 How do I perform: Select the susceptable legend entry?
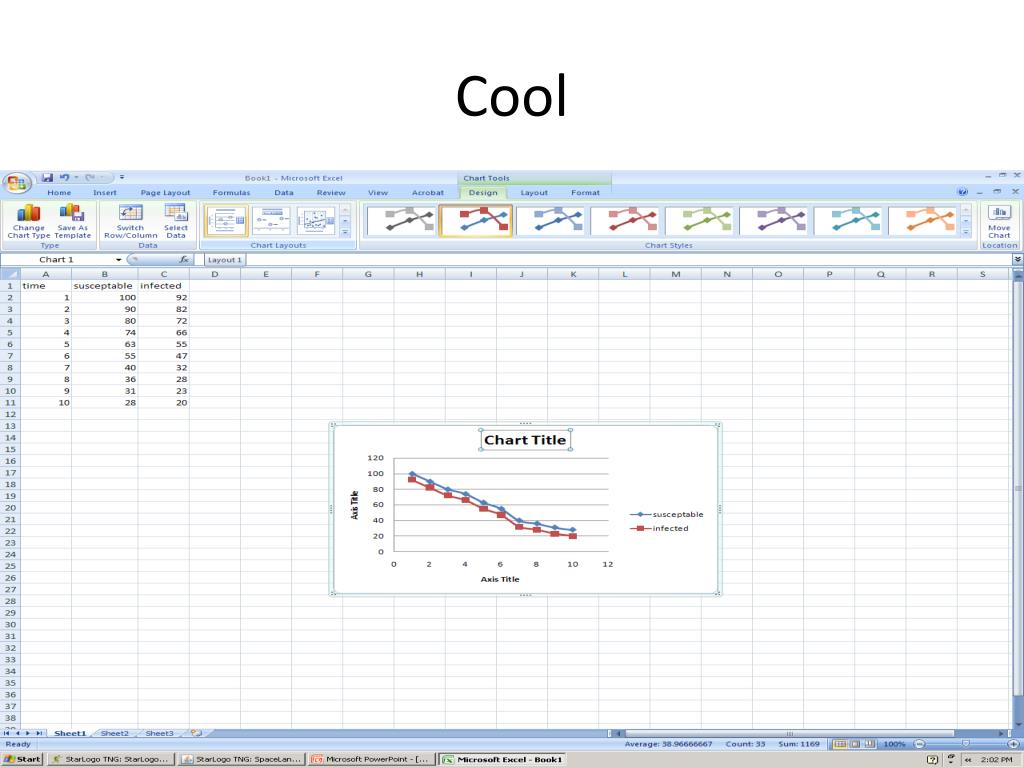point(667,515)
